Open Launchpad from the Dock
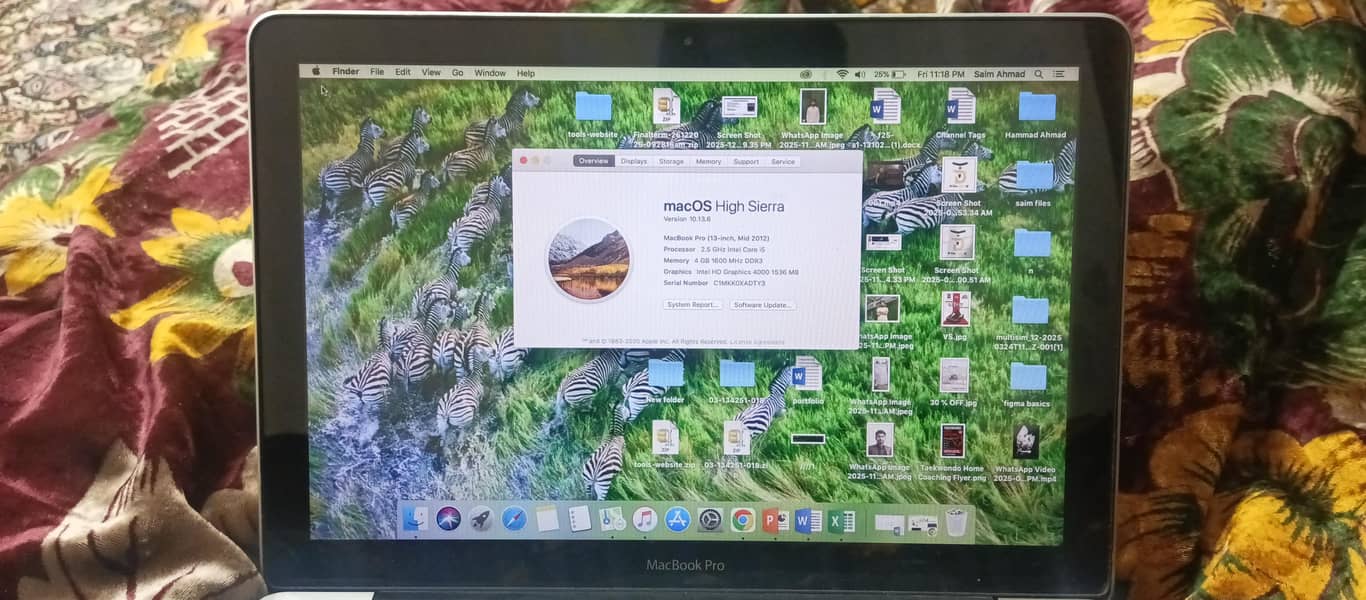This screenshot has height=600, width=1366. [480, 518]
